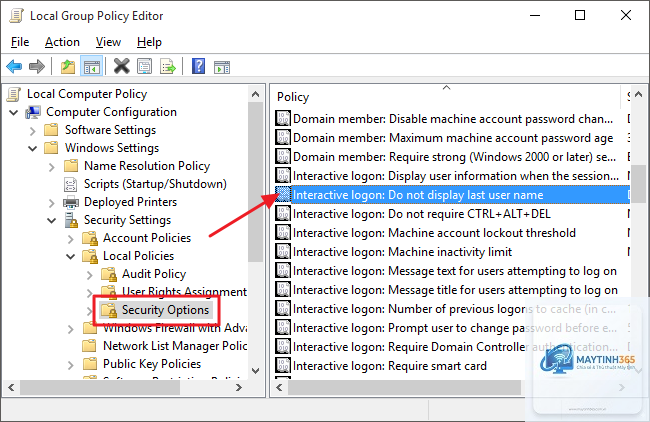650x422 pixels.
Task: Click the Up one level folder icon
Action: point(68,66)
